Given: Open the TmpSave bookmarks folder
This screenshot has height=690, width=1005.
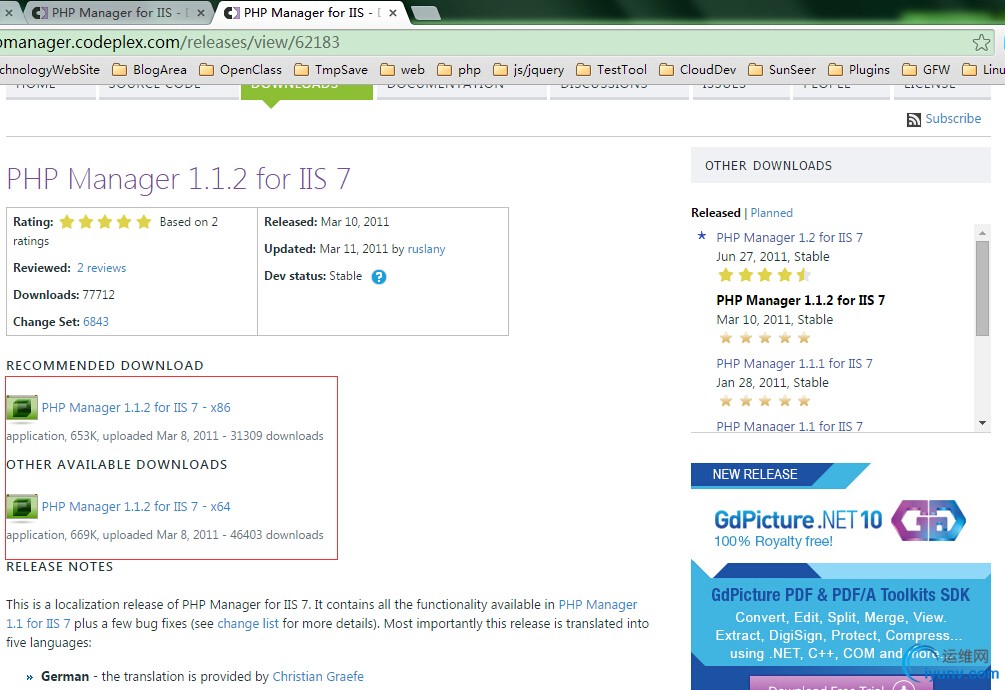Looking at the screenshot, I should (x=331, y=69).
